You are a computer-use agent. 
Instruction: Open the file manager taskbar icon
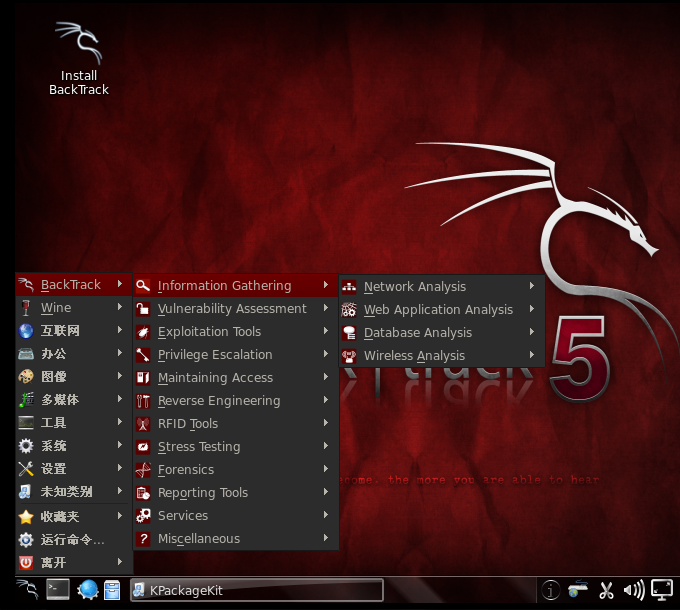112,590
